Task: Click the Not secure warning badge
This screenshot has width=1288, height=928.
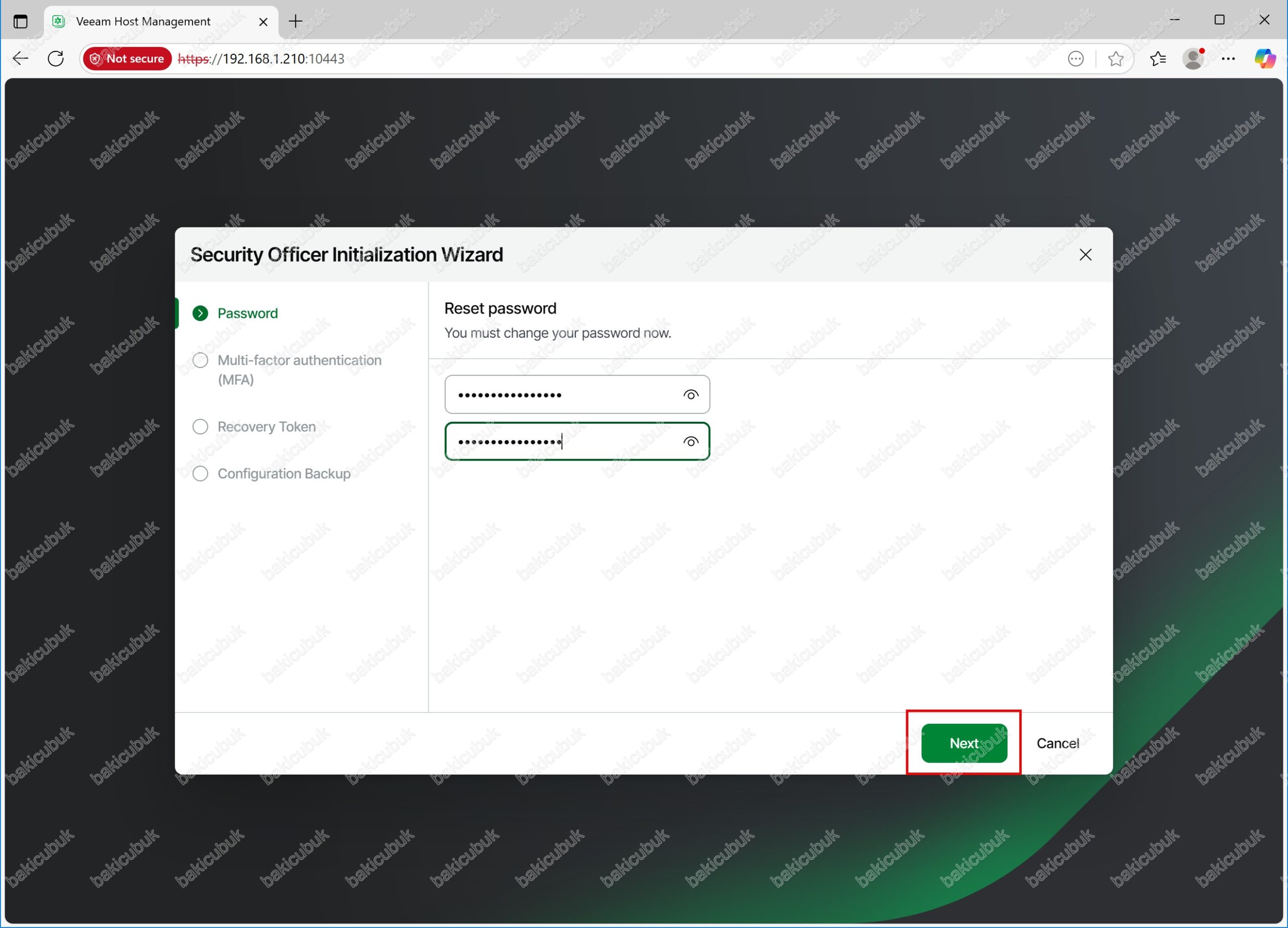Action: [127, 58]
